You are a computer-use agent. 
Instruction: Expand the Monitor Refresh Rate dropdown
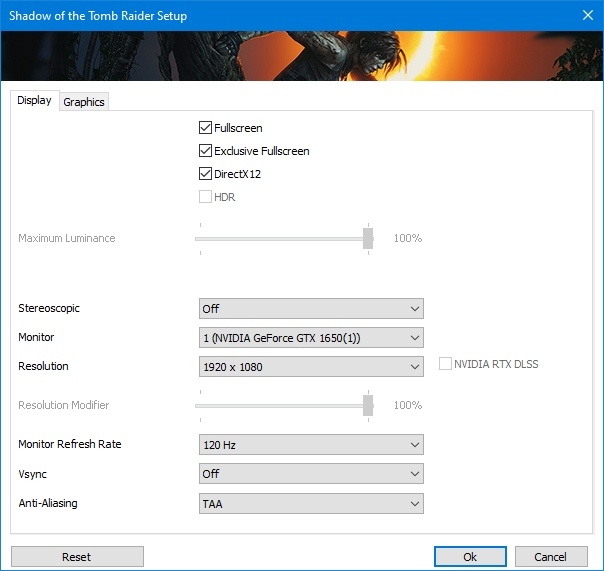pos(311,445)
